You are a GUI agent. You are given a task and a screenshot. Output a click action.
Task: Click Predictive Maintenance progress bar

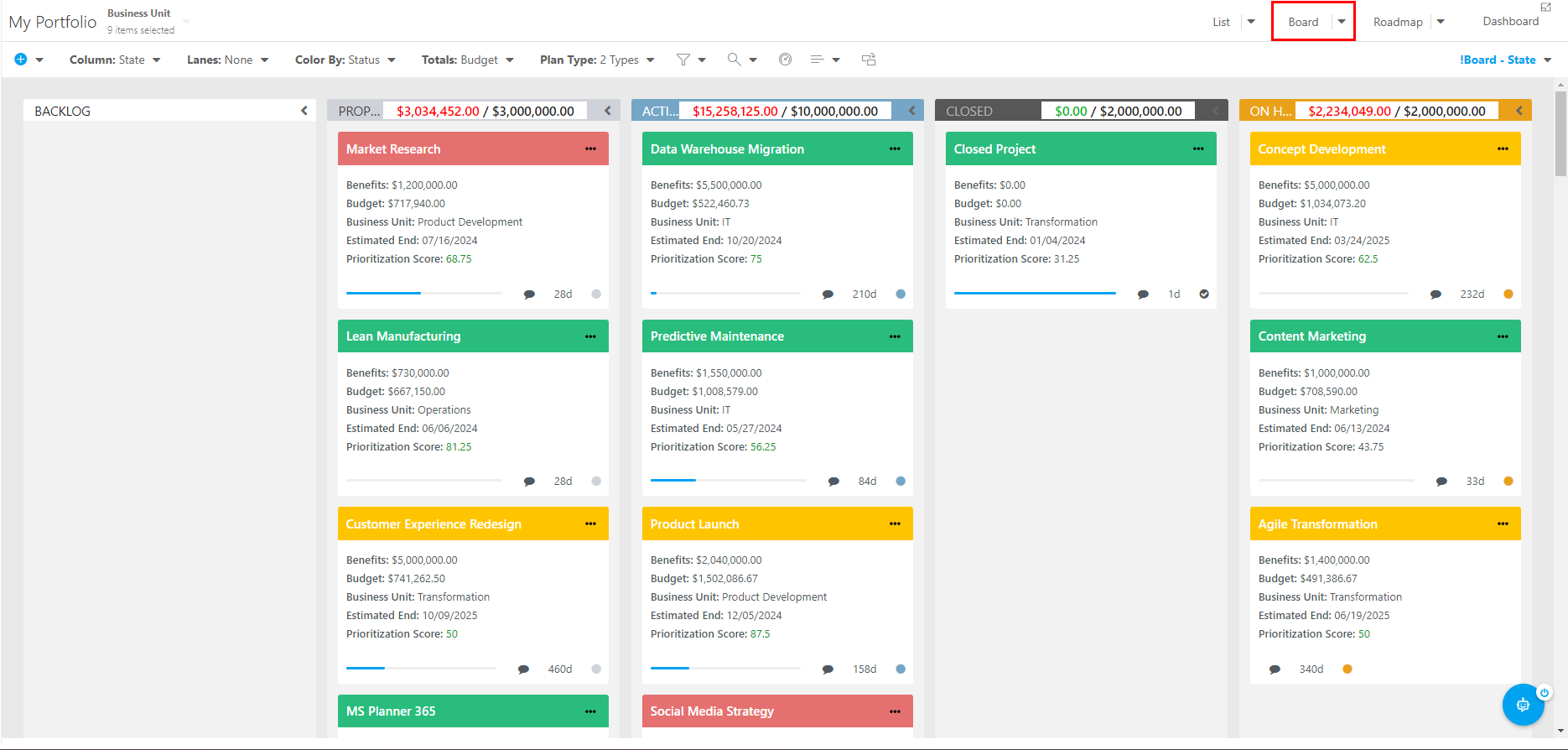tap(728, 481)
